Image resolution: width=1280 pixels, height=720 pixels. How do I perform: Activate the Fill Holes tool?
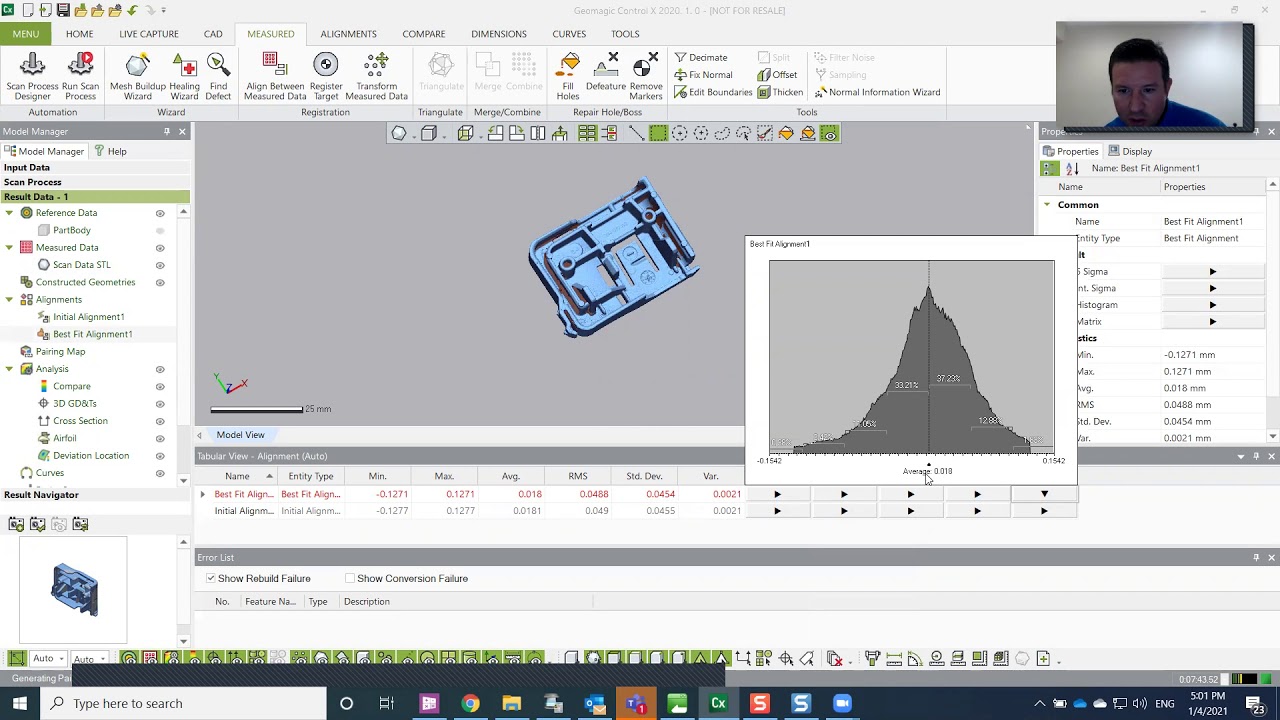click(x=568, y=77)
